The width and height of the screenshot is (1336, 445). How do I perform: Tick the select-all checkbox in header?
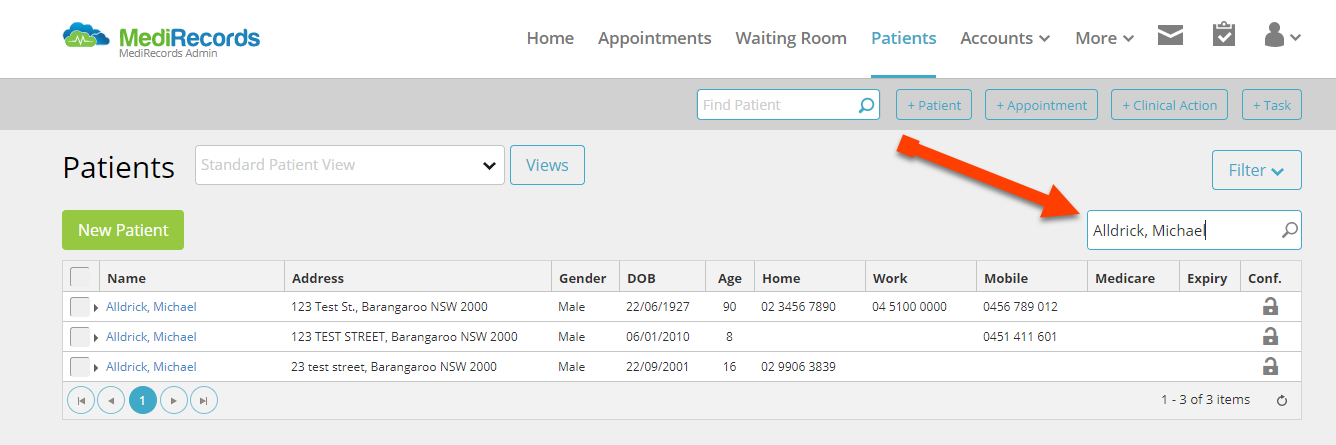coord(80,276)
